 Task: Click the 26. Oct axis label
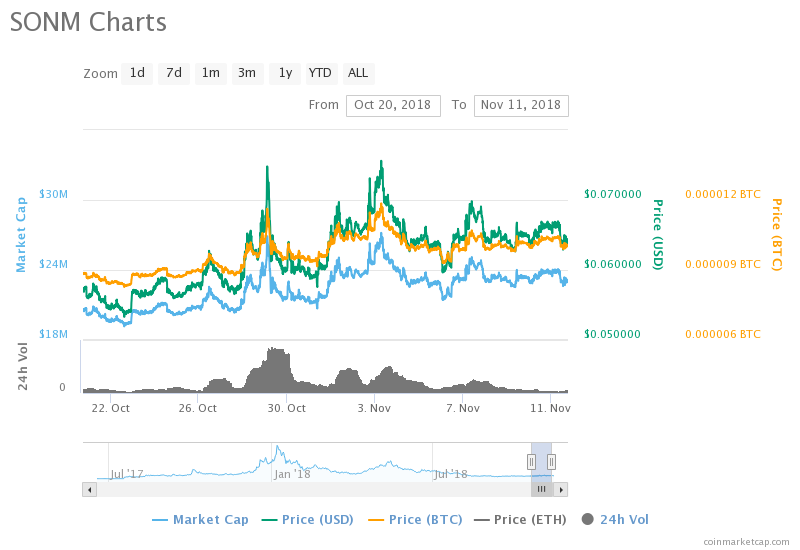197,408
